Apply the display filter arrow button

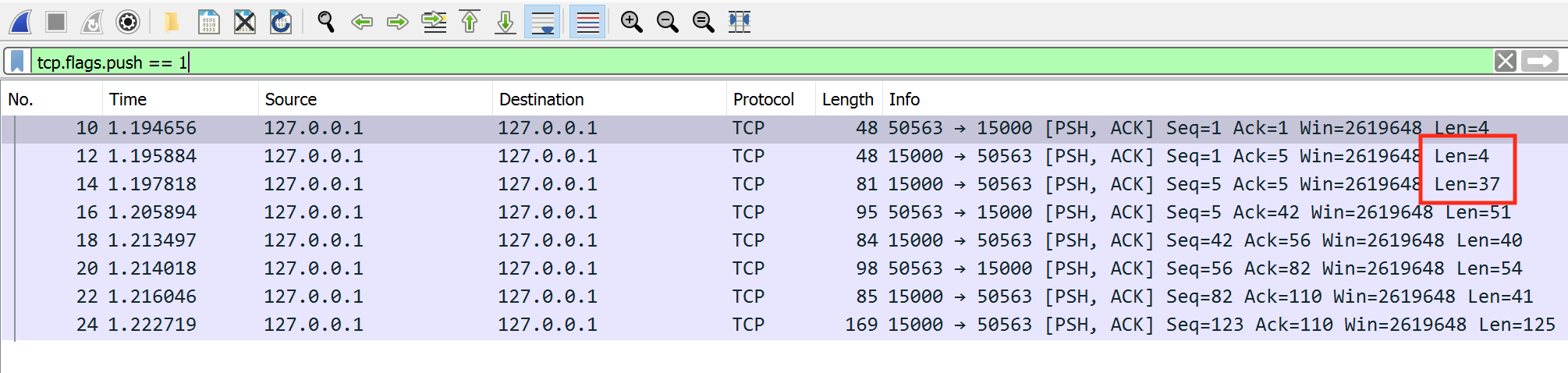(1540, 61)
